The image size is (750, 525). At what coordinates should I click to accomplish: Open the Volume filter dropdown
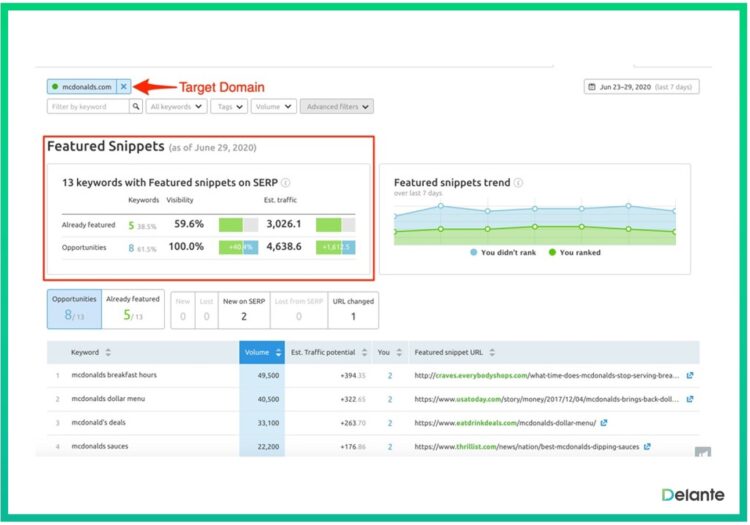pos(274,106)
